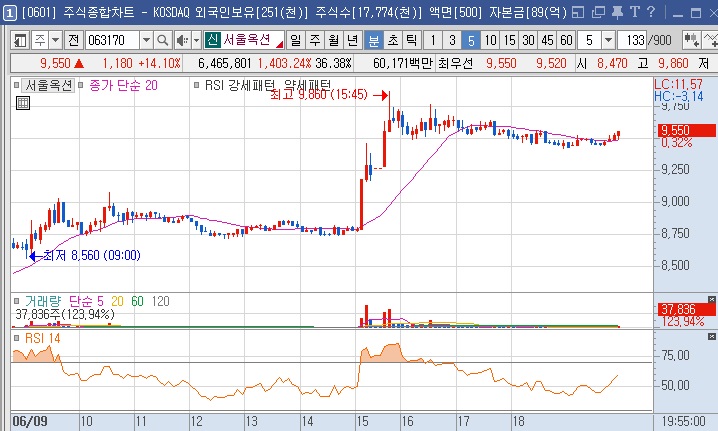This screenshot has width=718, height=431.
Task: Open the 주 market type dropdown arrow
Action: 55,40
